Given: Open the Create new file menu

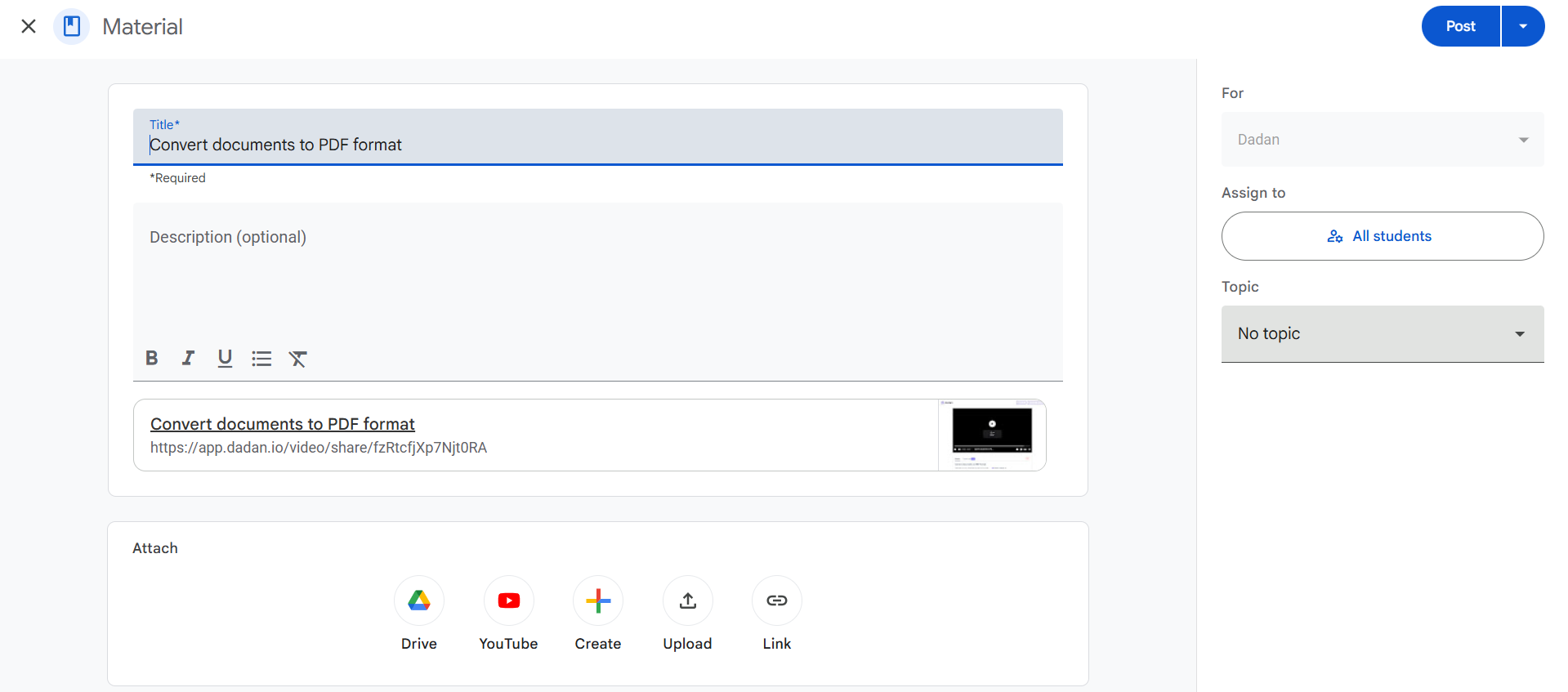Looking at the screenshot, I should coord(598,600).
